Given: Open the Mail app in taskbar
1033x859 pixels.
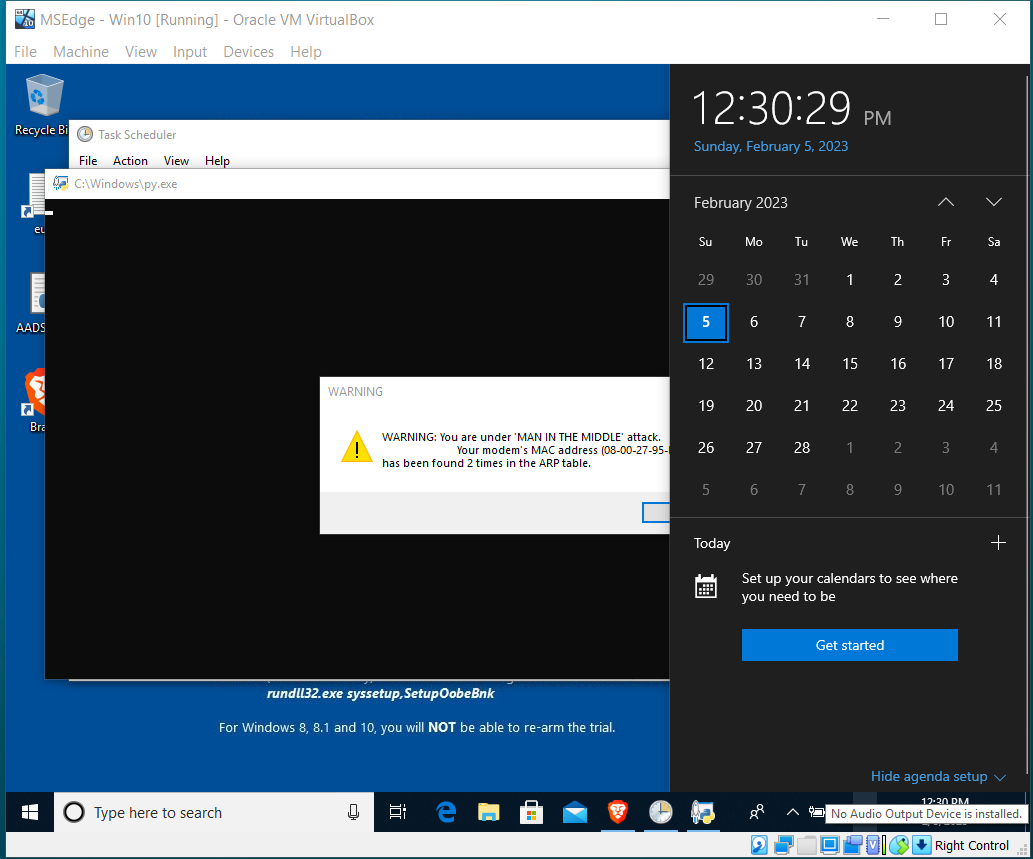Looking at the screenshot, I should tap(575, 812).
